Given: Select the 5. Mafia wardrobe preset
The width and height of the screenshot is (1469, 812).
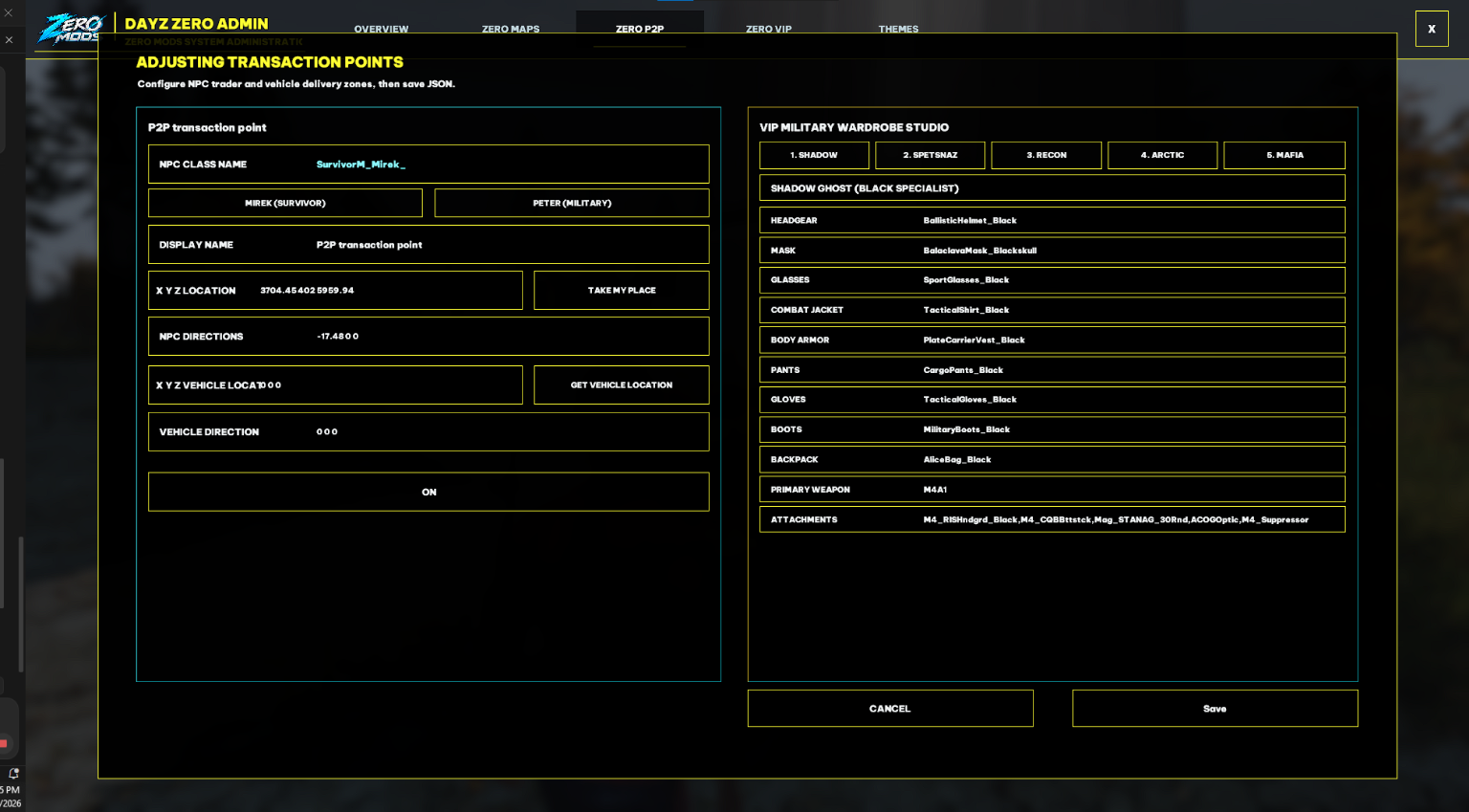Looking at the screenshot, I should click(1284, 155).
